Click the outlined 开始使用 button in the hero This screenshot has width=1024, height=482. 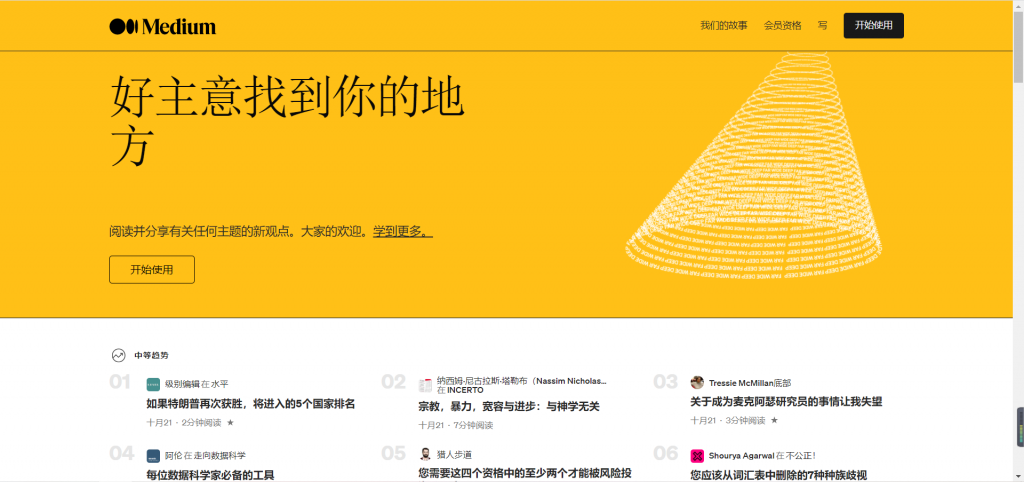coord(152,270)
